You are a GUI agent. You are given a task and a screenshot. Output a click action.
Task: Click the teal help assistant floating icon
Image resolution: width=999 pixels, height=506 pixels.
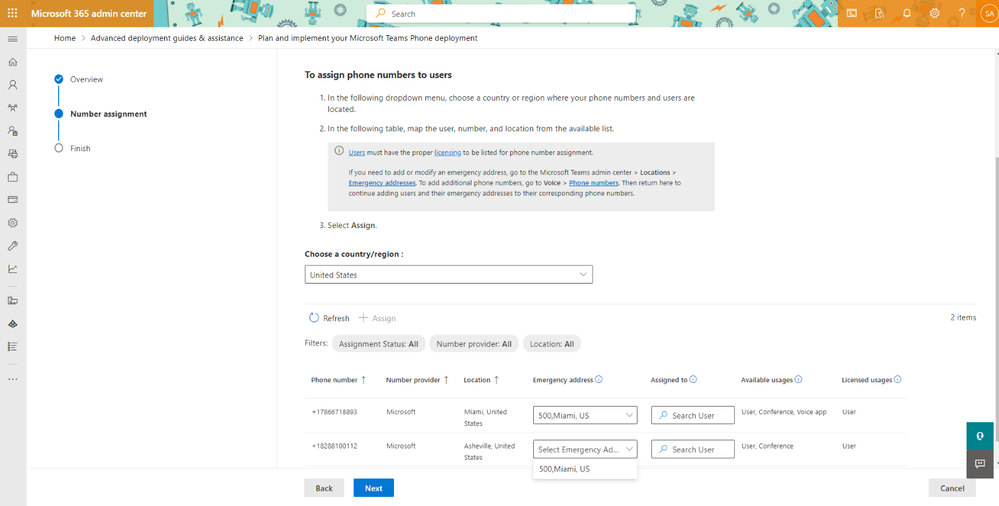tap(980, 436)
